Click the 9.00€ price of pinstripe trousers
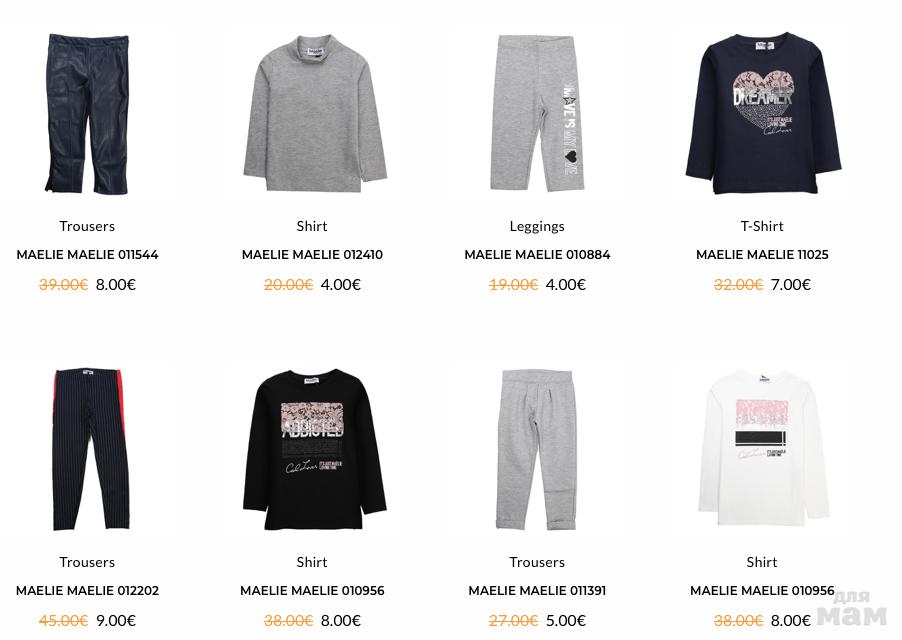902x640 pixels. [x=116, y=620]
